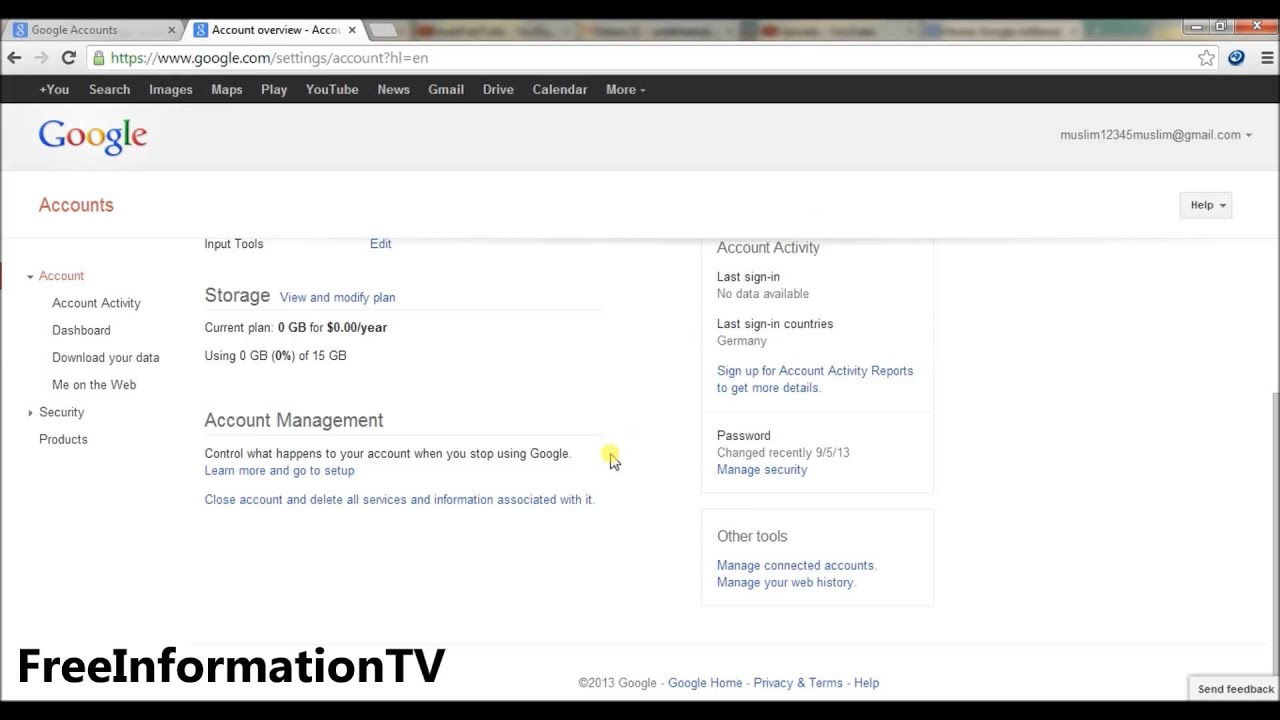The height and width of the screenshot is (720, 1280).
Task: Click the browser forward arrow
Action: coord(41,58)
